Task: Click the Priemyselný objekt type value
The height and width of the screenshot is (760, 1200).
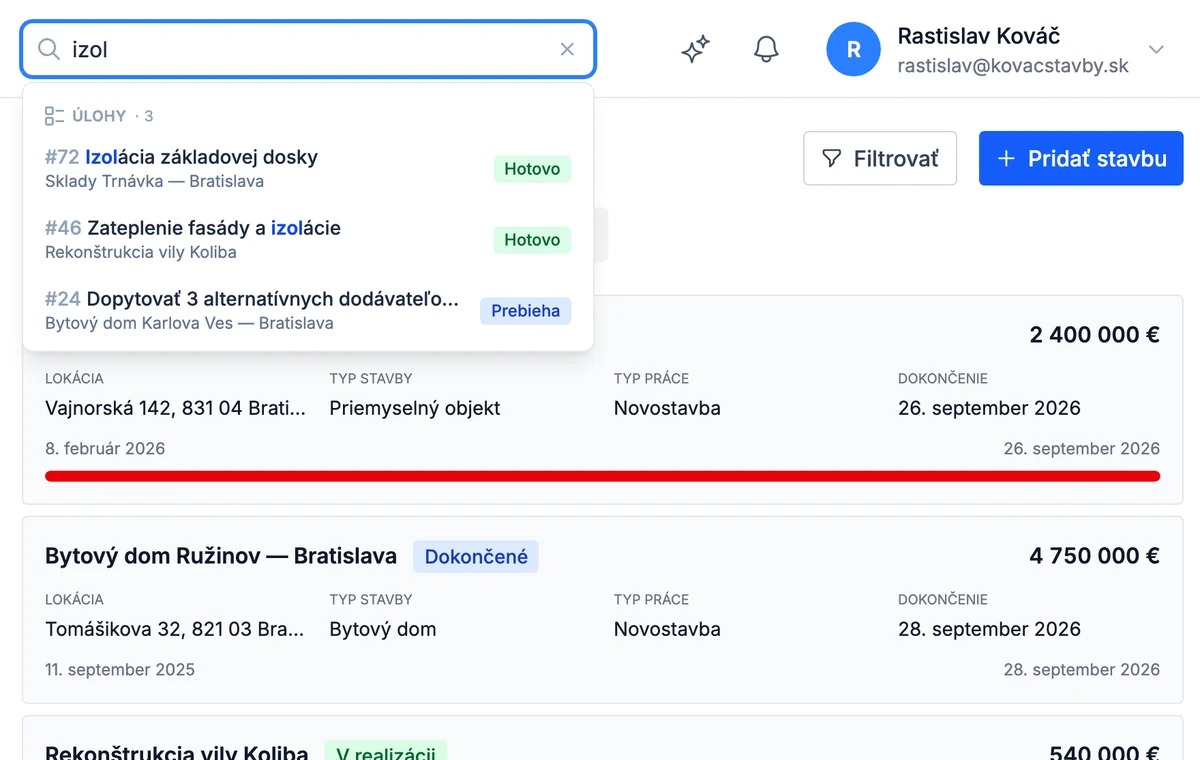Action: pos(415,408)
